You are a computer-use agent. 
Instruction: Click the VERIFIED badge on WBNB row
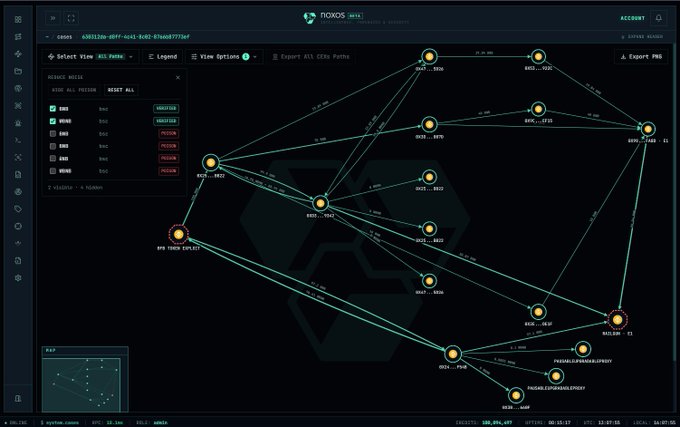166,121
